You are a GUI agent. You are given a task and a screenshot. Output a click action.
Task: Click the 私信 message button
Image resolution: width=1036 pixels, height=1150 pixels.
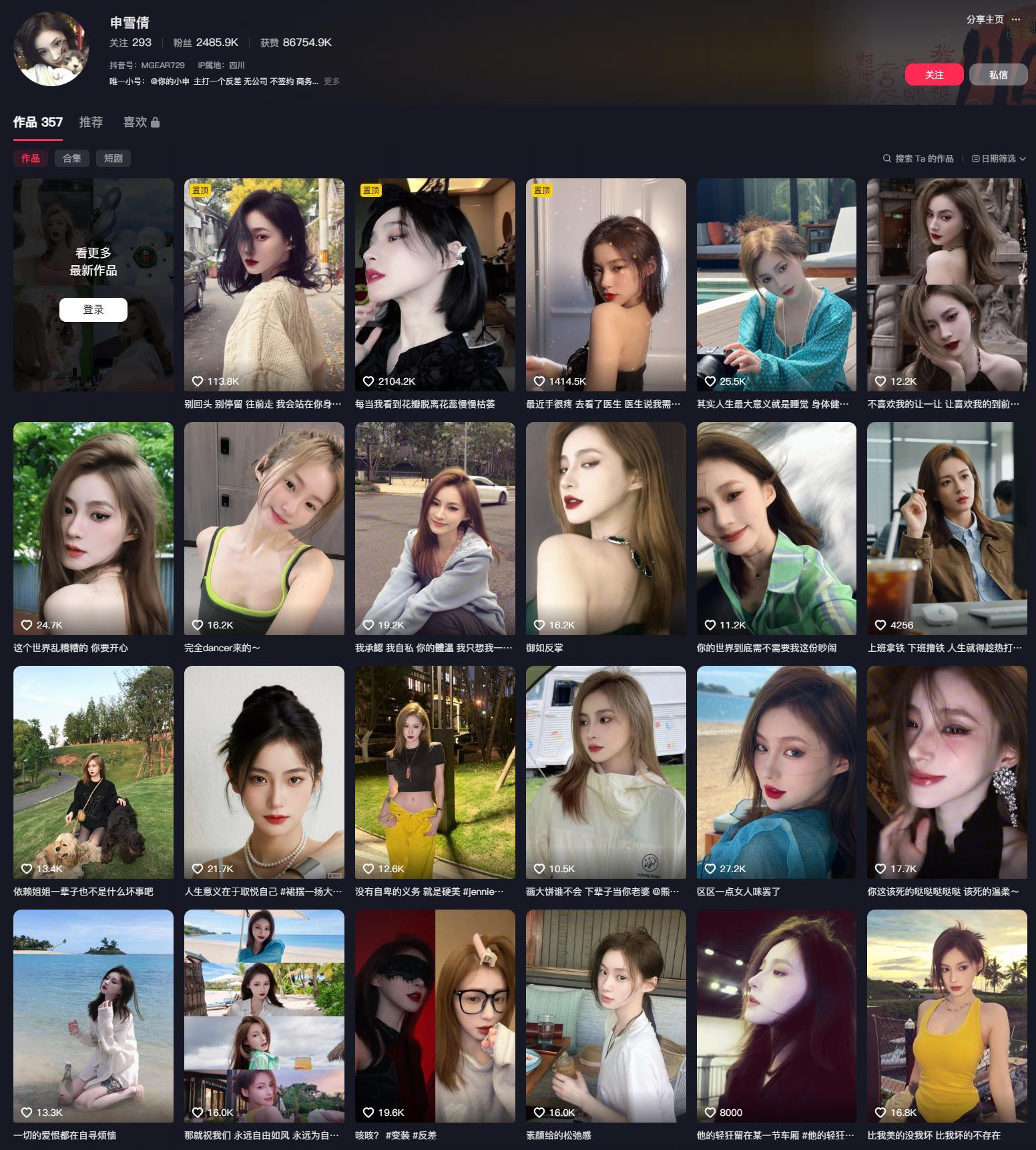coord(998,75)
